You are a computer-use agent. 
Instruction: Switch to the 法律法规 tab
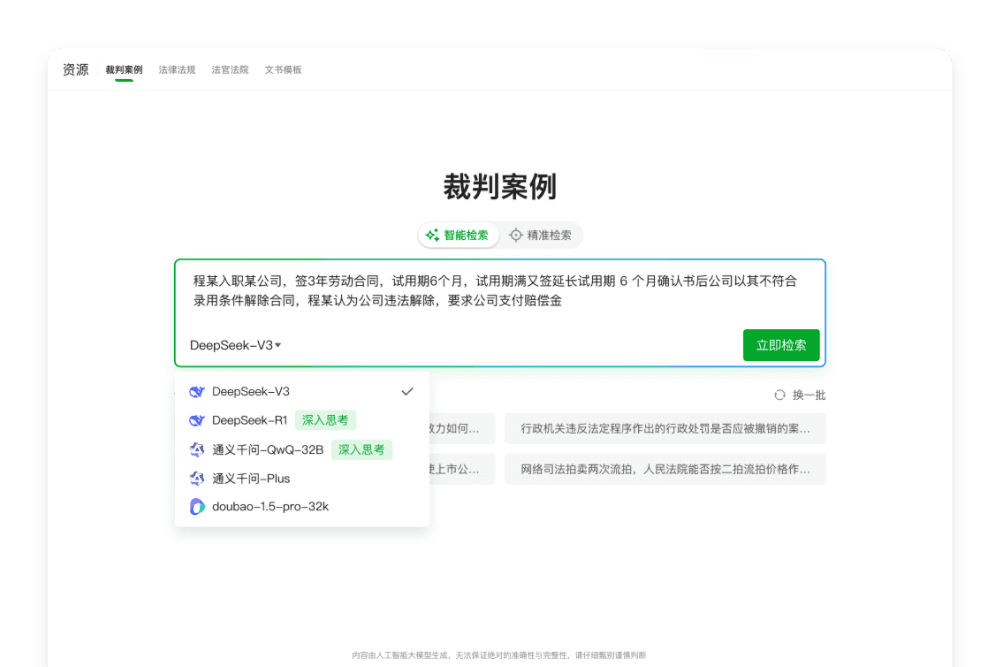pyautogui.click(x=177, y=70)
